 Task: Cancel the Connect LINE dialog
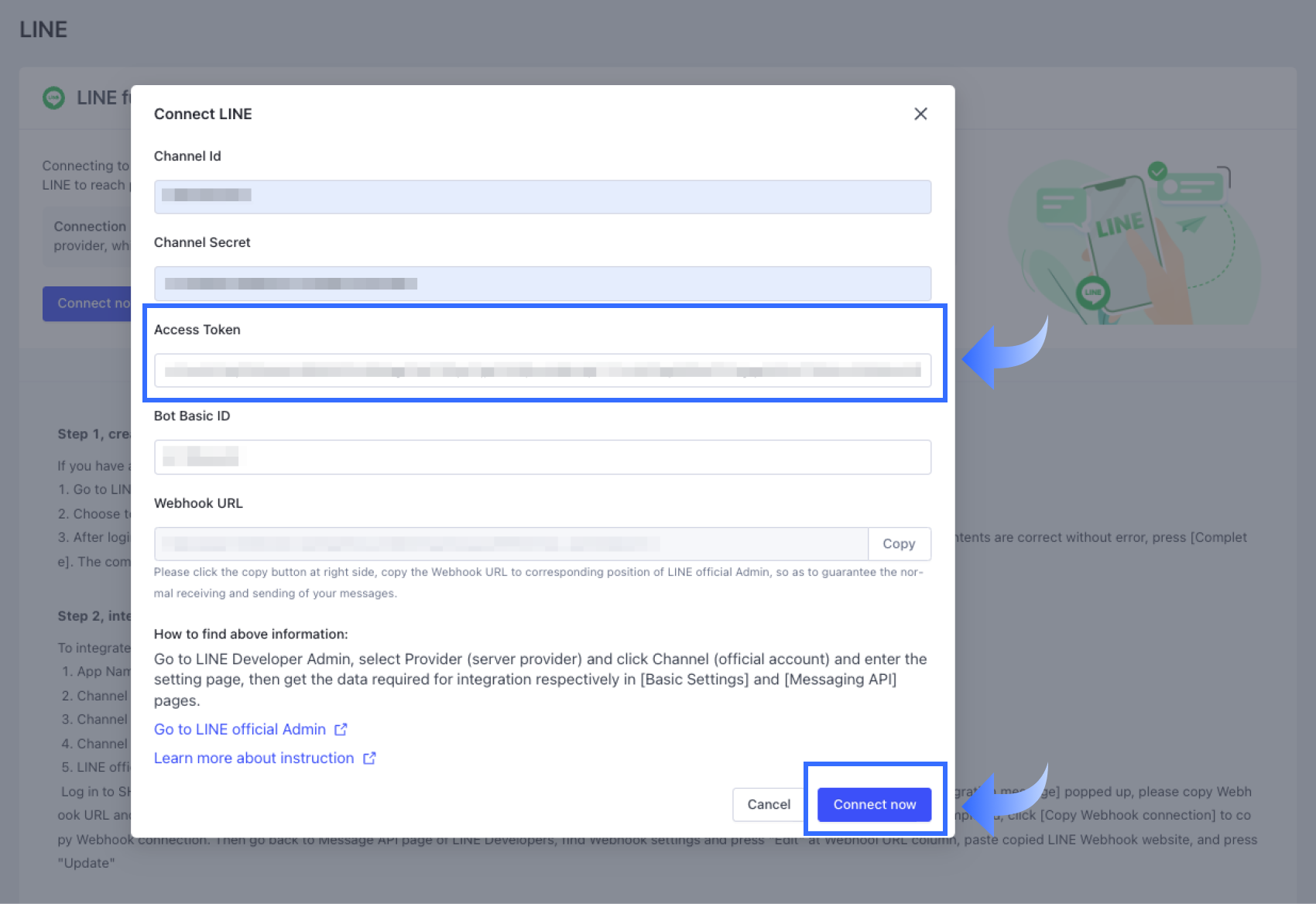[x=769, y=805]
